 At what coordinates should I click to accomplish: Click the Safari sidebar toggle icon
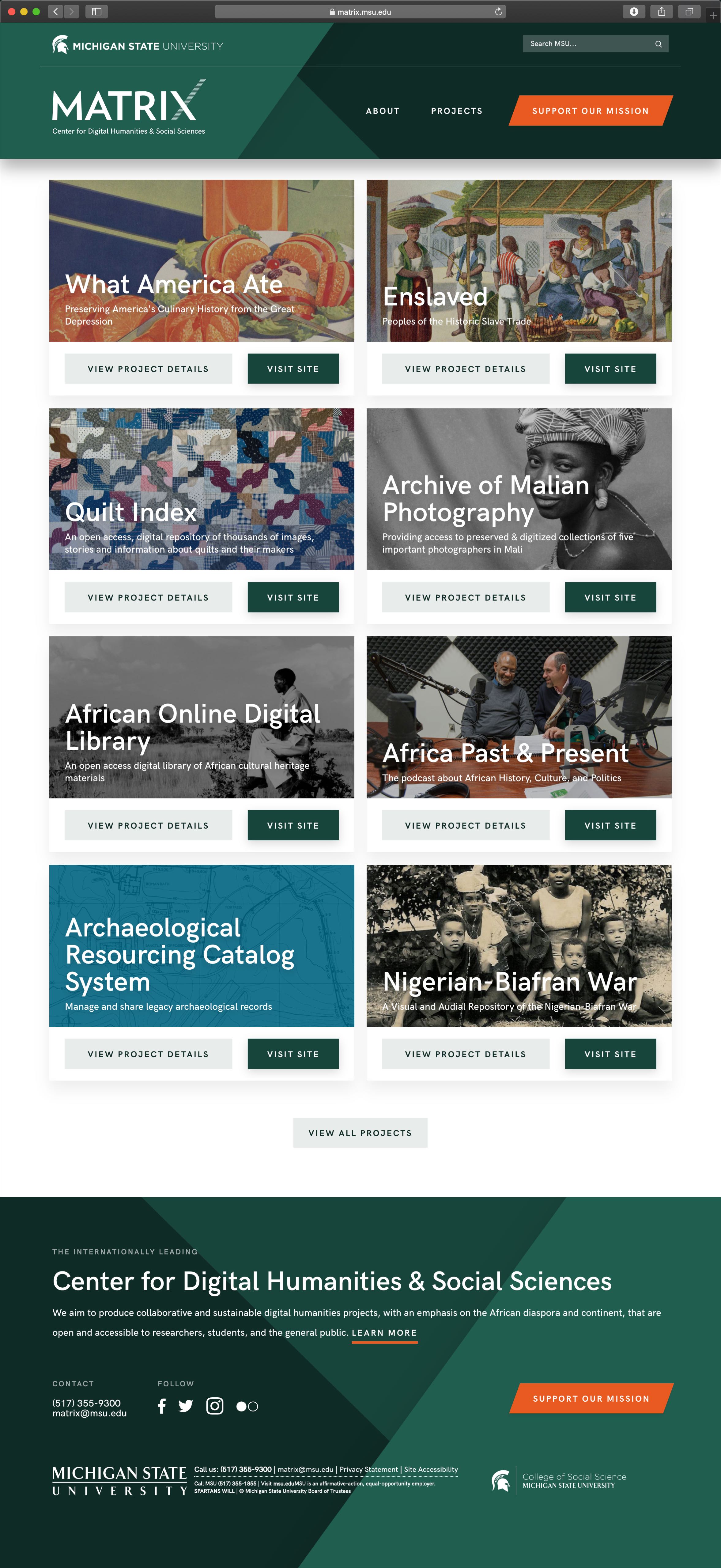[x=97, y=12]
